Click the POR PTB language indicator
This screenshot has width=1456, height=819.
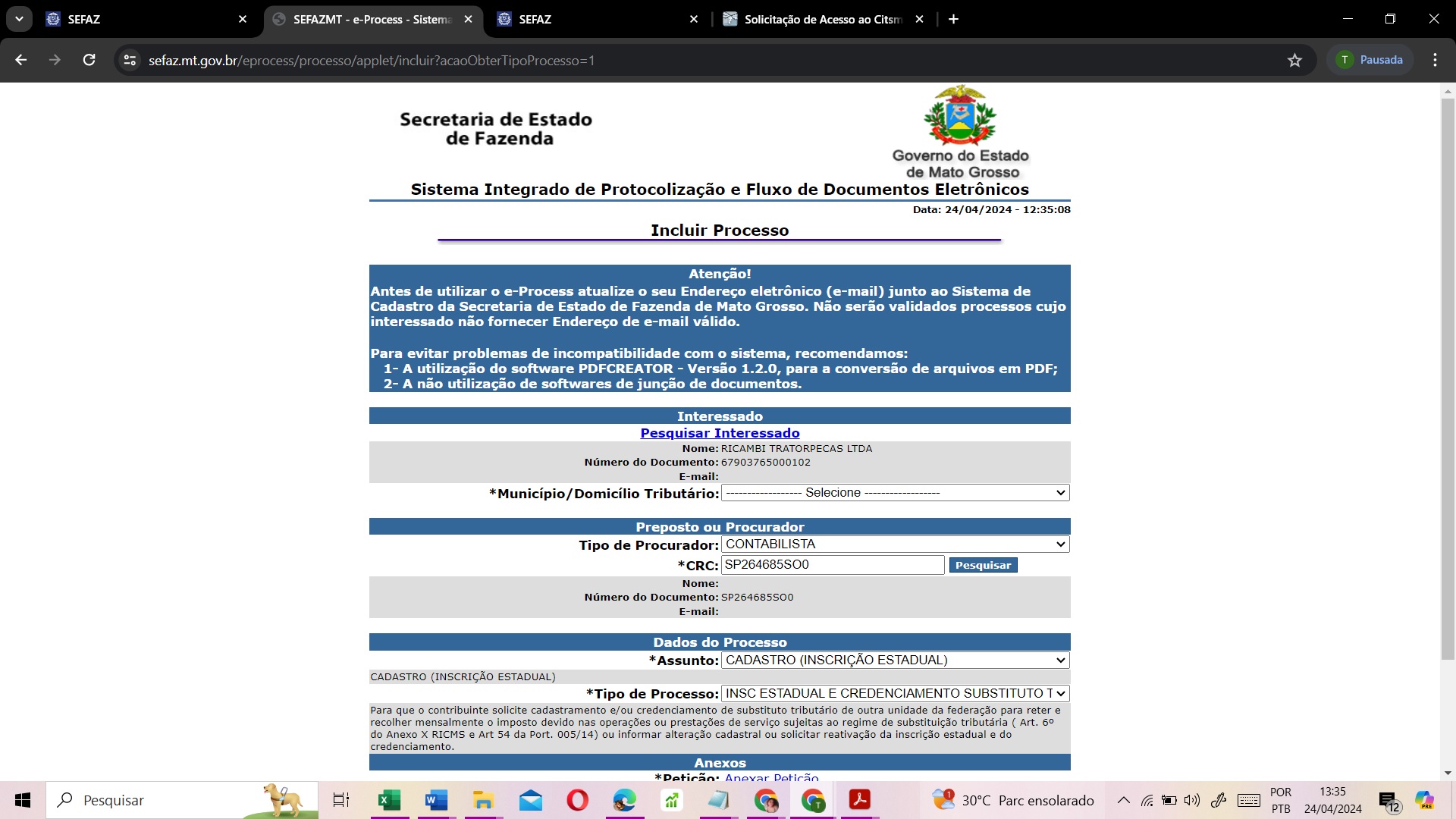1281,800
